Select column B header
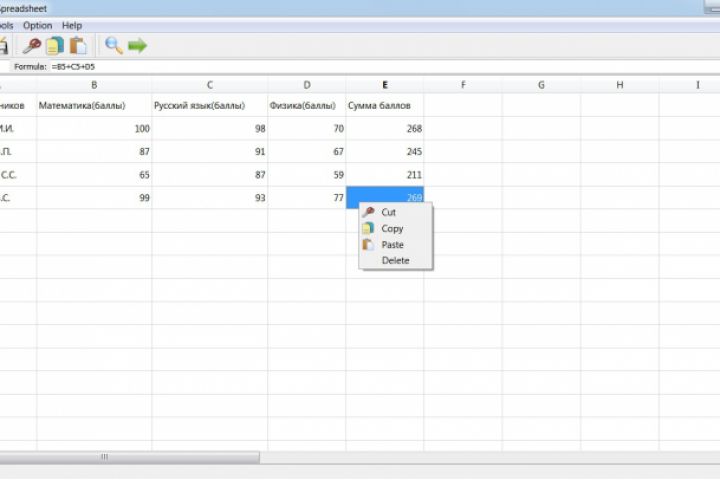The width and height of the screenshot is (720, 480). coord(94,85)
